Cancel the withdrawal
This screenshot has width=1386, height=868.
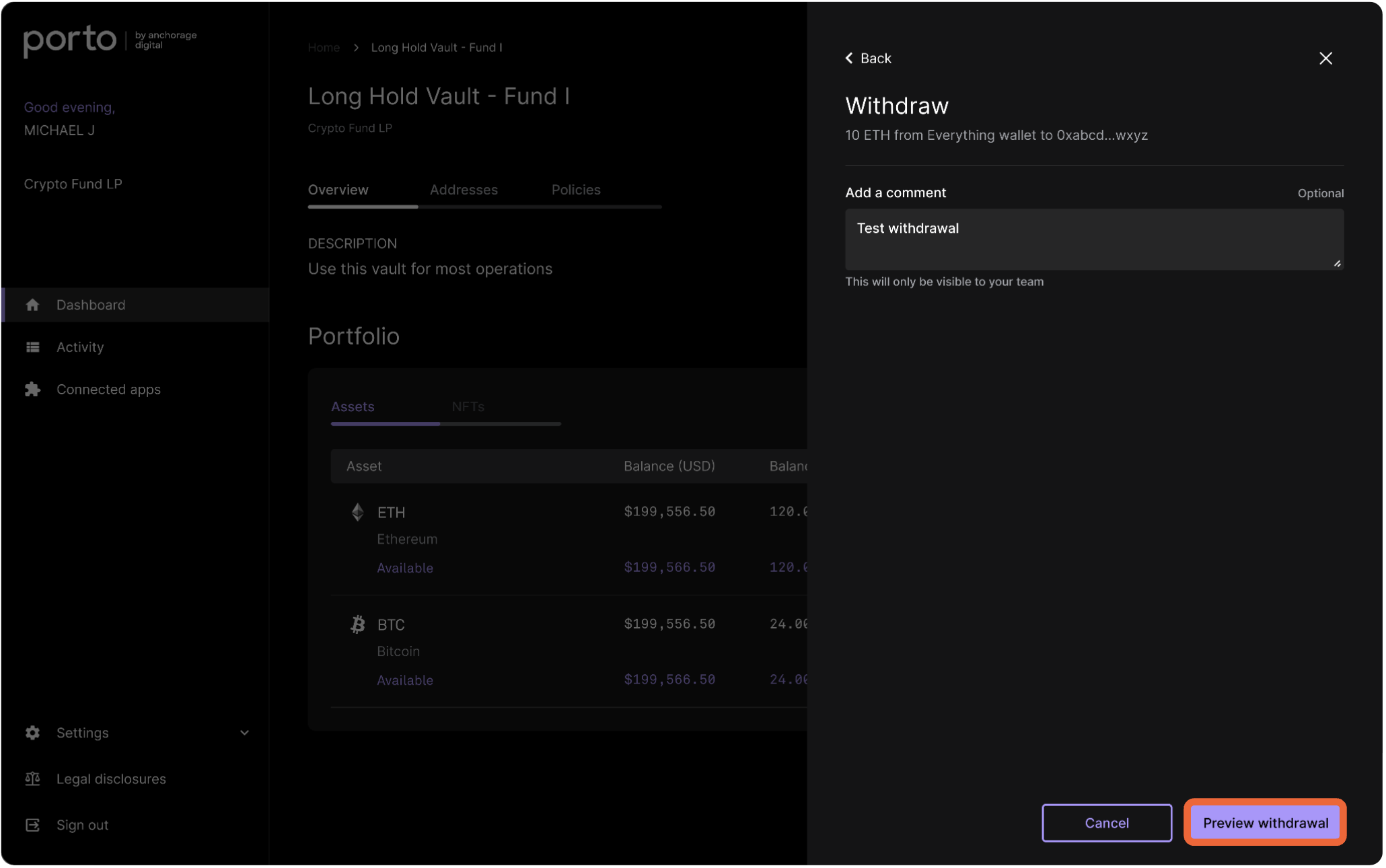(x=1107, y=823)
